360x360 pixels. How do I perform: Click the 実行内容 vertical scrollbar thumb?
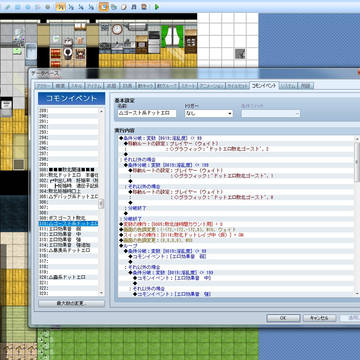click(357, 162)
